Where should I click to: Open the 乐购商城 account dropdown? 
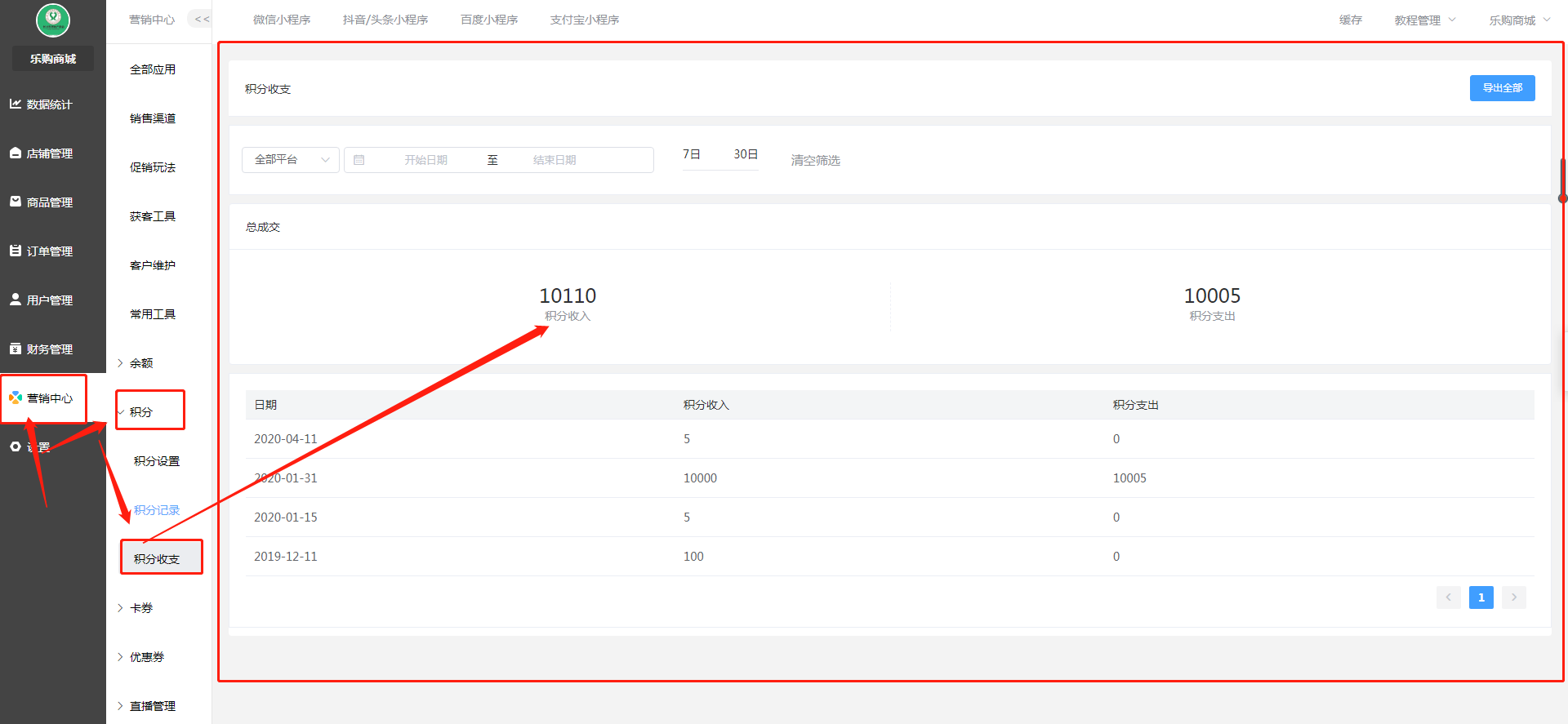click(x=1520, y=20)
